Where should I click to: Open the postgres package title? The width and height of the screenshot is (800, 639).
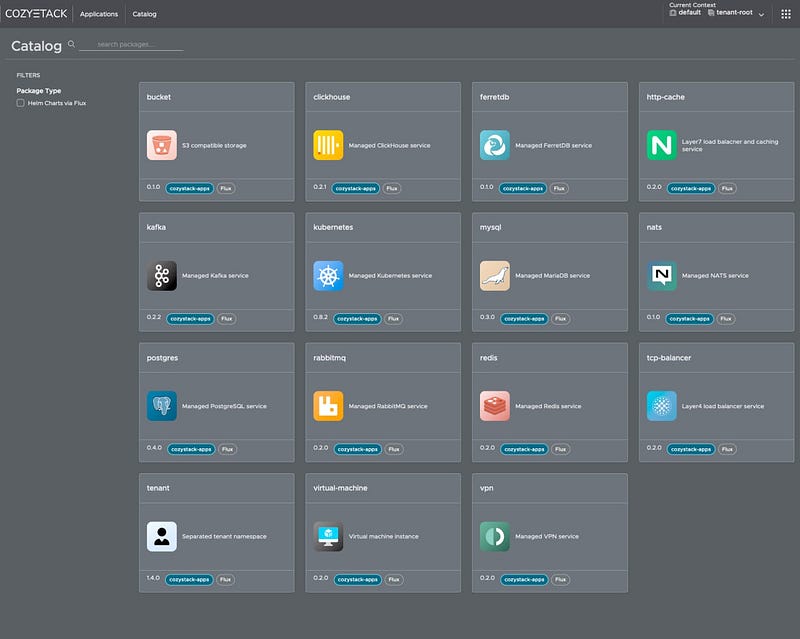[162, 358]
